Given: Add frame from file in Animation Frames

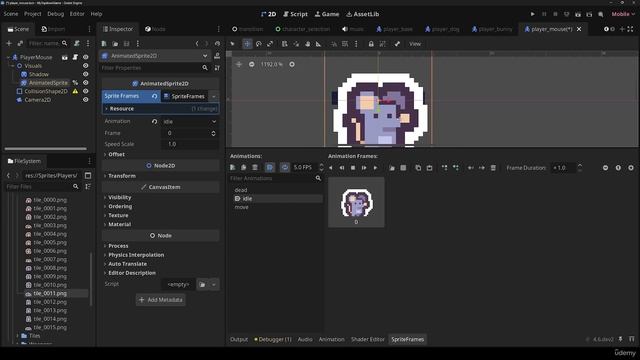Looking at the screenshot, I should coord(392,168).
